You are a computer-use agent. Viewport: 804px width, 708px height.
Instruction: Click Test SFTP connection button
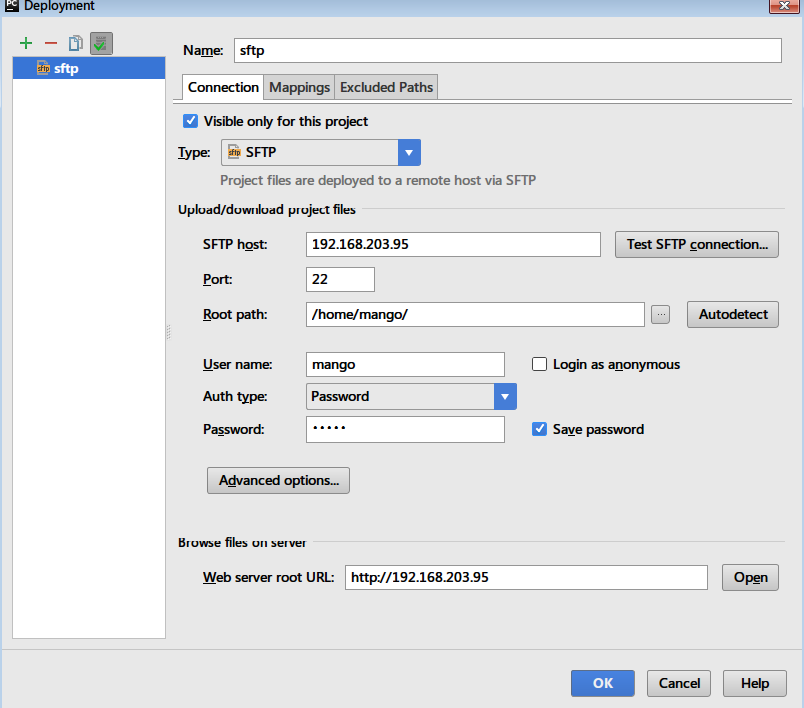click(x=696, y=244)
